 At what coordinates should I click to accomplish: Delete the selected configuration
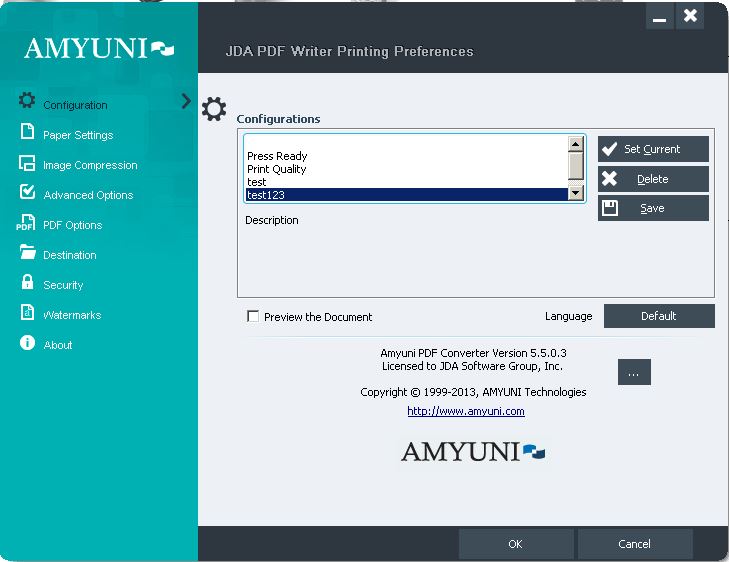pos(653,179)
